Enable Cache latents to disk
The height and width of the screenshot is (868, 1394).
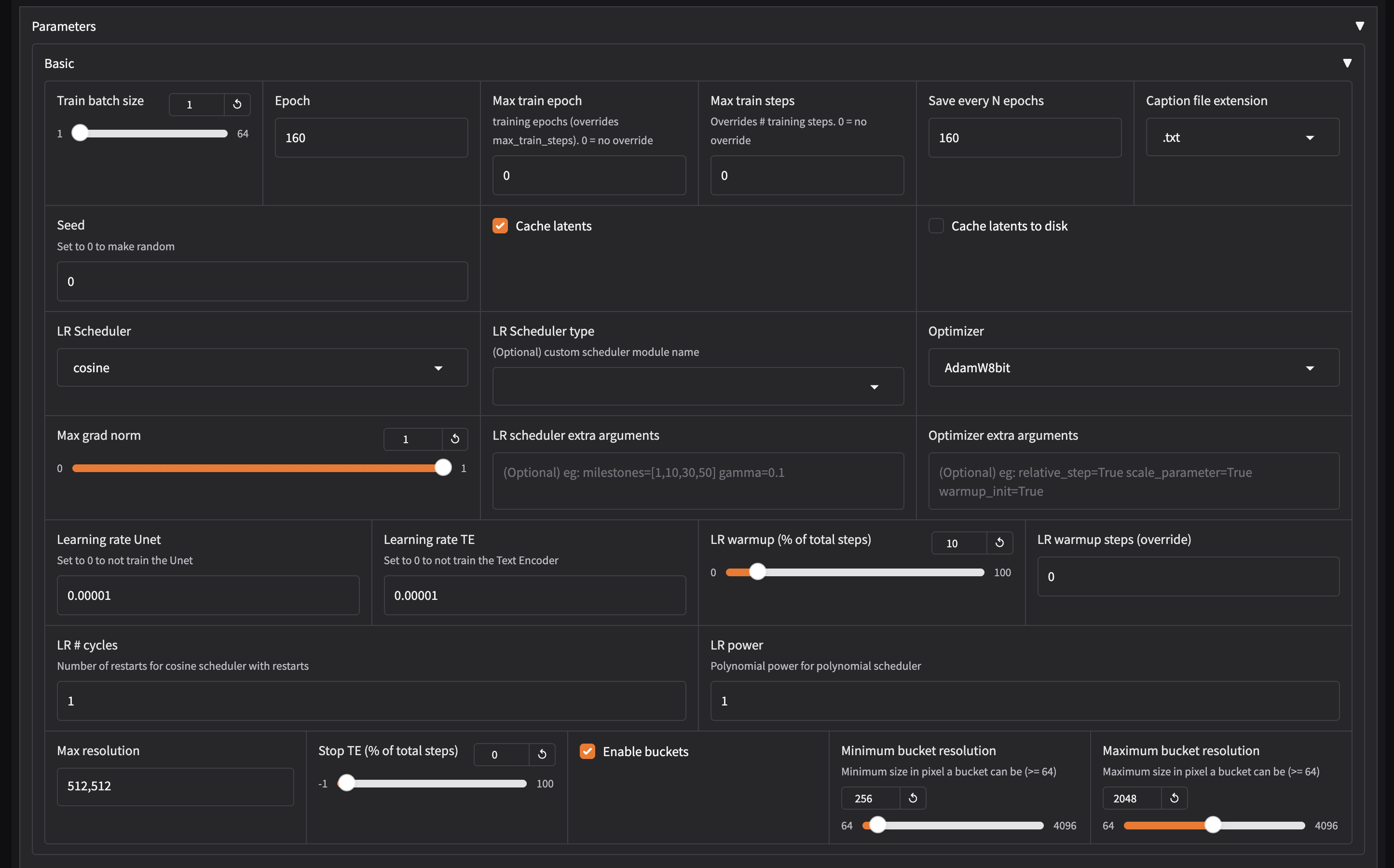click(x=936, y=226)
